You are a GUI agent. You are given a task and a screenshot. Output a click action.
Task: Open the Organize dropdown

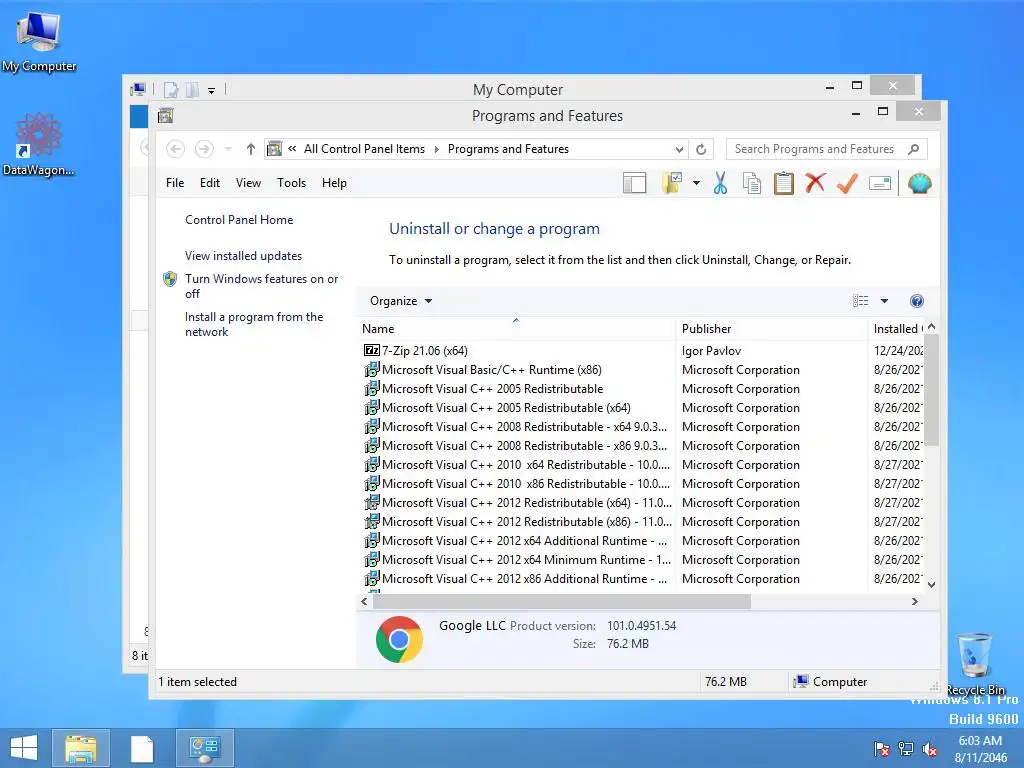click(401, 301)
